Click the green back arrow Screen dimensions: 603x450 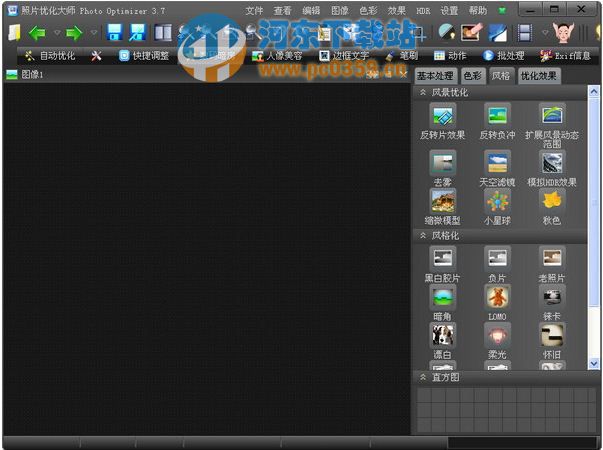[x=36, y=33]
